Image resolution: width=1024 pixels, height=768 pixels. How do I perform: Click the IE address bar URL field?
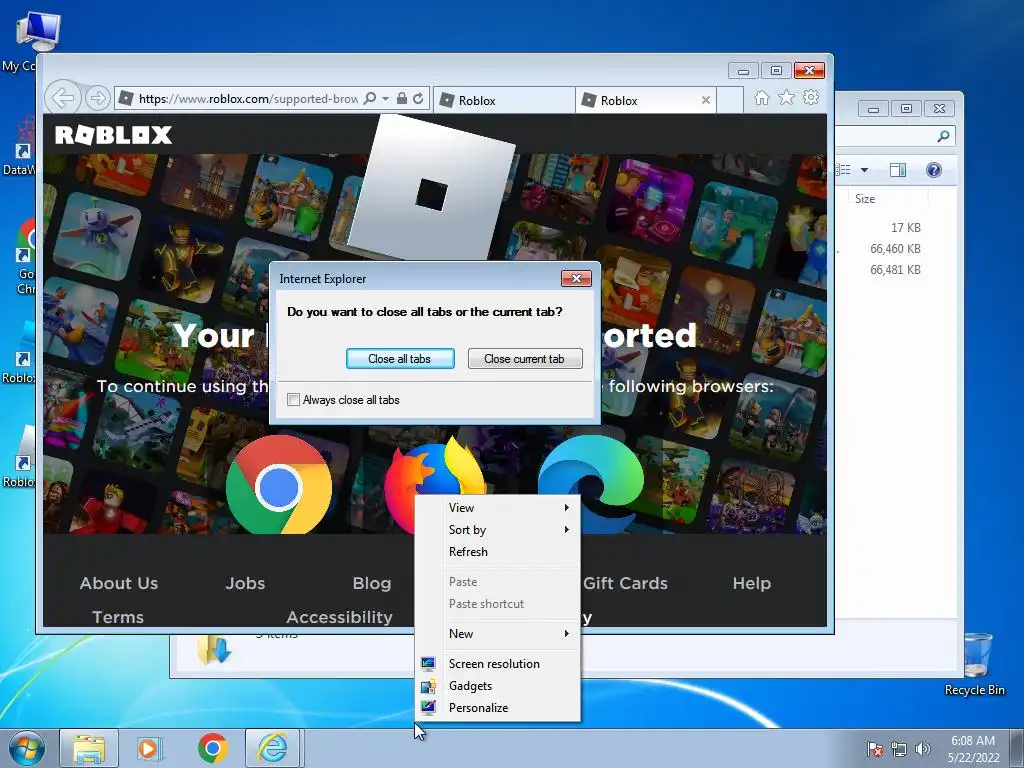tap(248, 99)
